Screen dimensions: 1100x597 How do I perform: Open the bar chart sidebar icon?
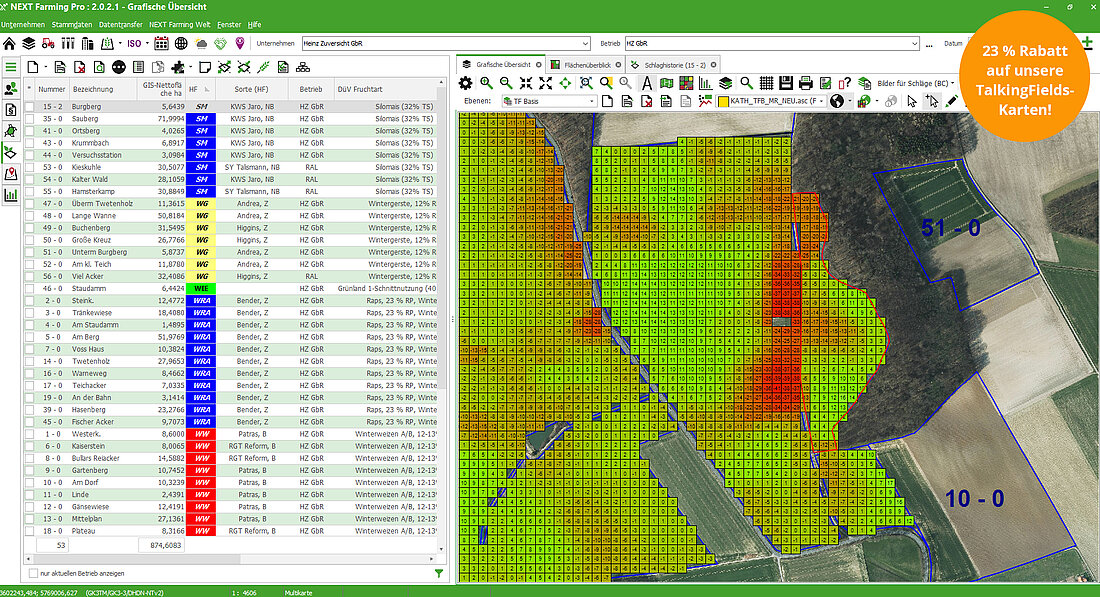pyautogui.click(x=11, y=195)
